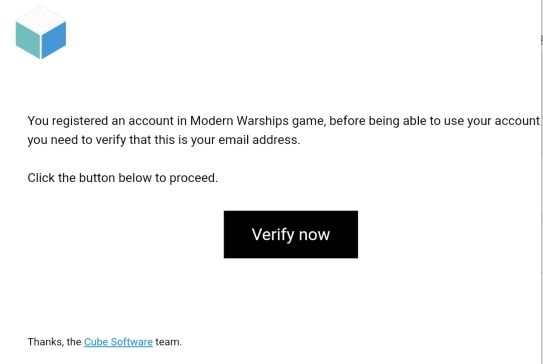The height and width of the screenshot is (364, 543).
Task: Click the words "email address" in the message
Action: coord(259,140)
